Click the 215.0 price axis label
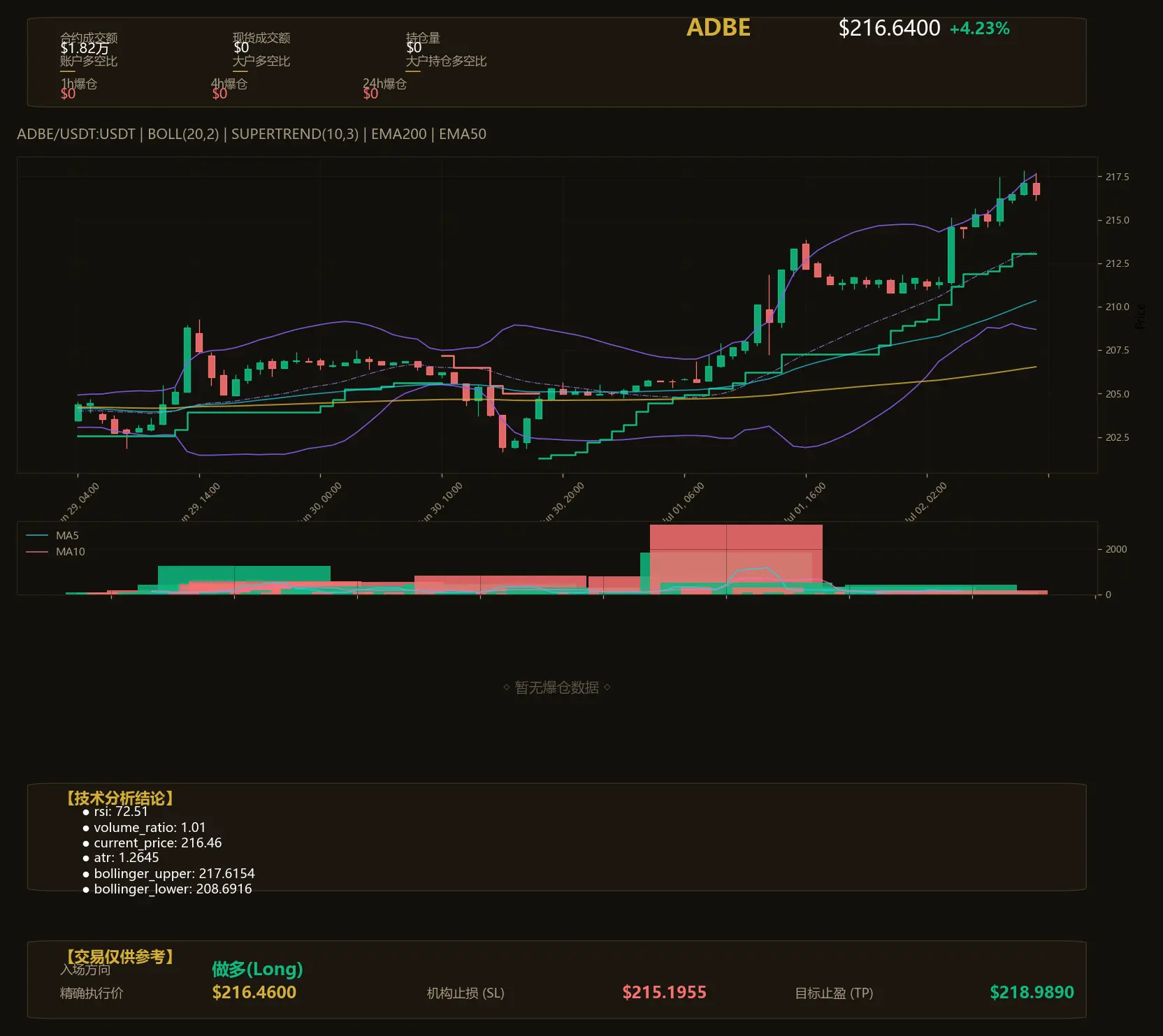 (1117, 220)
